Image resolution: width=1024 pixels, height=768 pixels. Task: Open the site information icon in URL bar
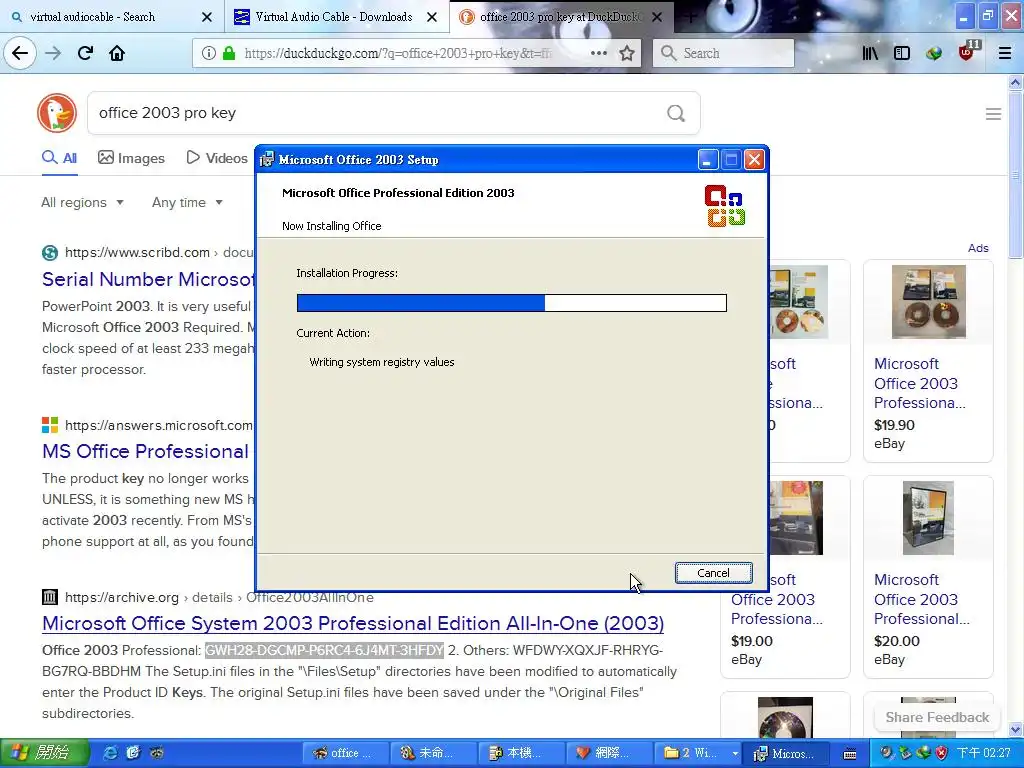click(x=208, y=53)
